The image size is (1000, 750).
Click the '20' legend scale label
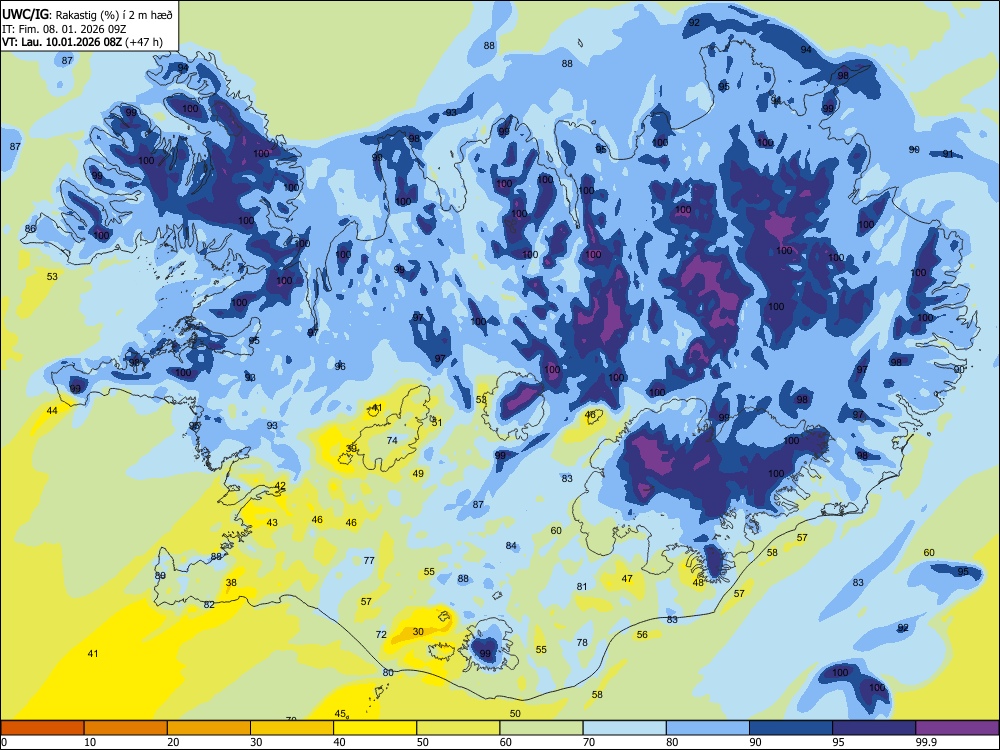(173, 742)
